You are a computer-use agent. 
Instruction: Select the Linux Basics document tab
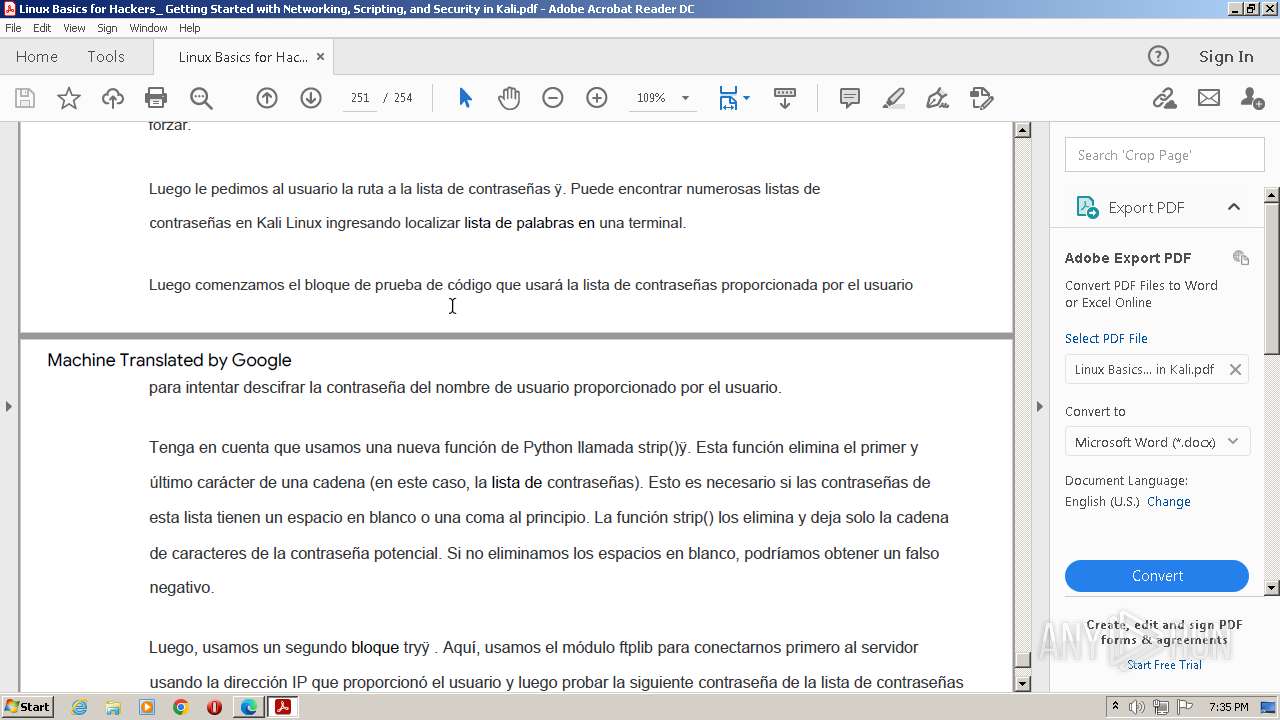coord(243,57)
